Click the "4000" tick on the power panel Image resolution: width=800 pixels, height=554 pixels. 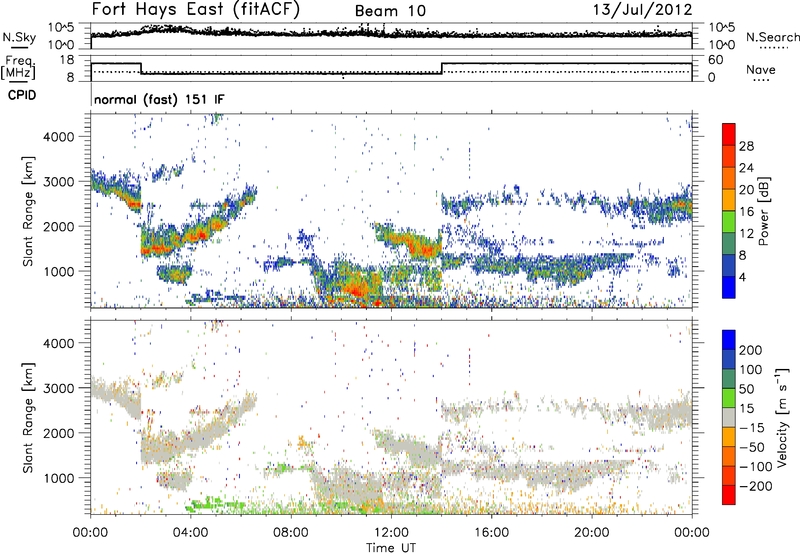click(x=58, y=137)
